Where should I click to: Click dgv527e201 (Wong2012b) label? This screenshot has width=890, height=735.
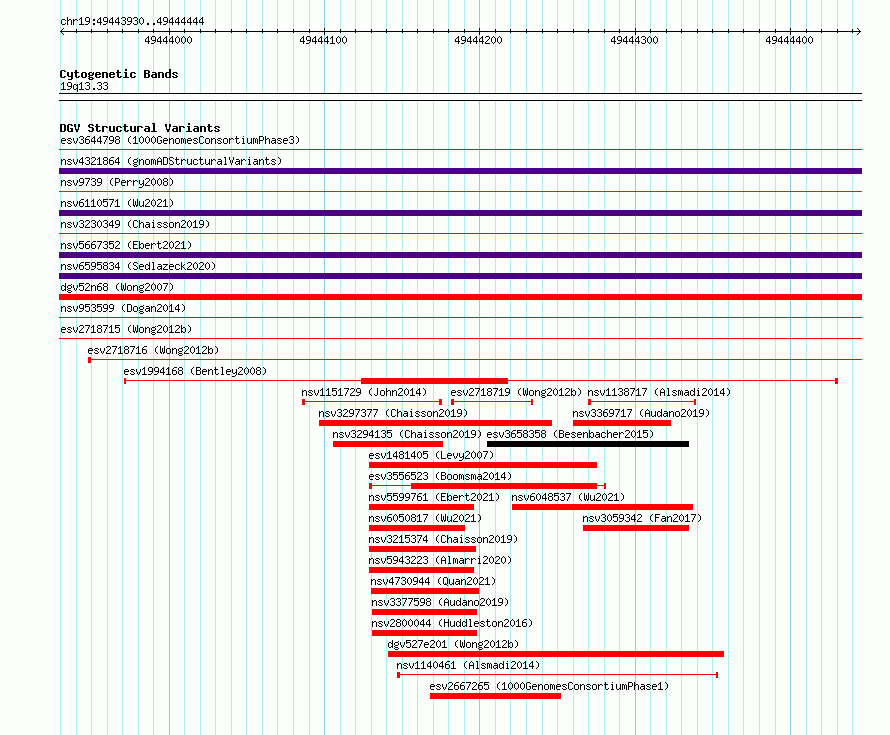point(453,644)
